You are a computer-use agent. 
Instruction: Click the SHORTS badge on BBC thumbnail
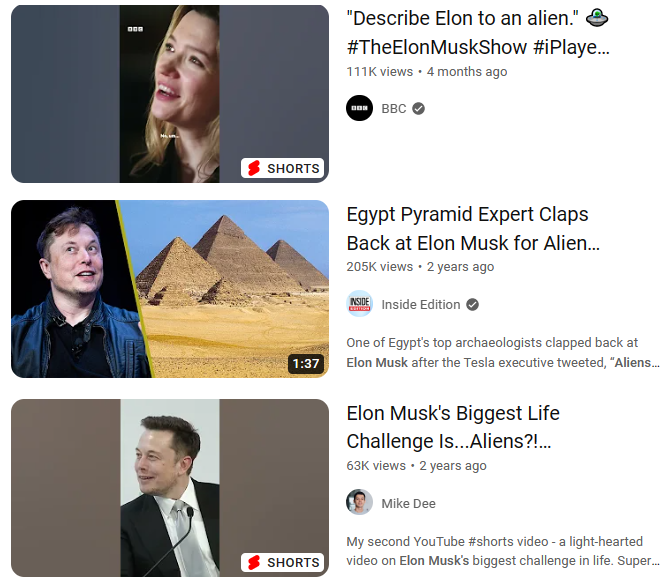tap(282, 168)
